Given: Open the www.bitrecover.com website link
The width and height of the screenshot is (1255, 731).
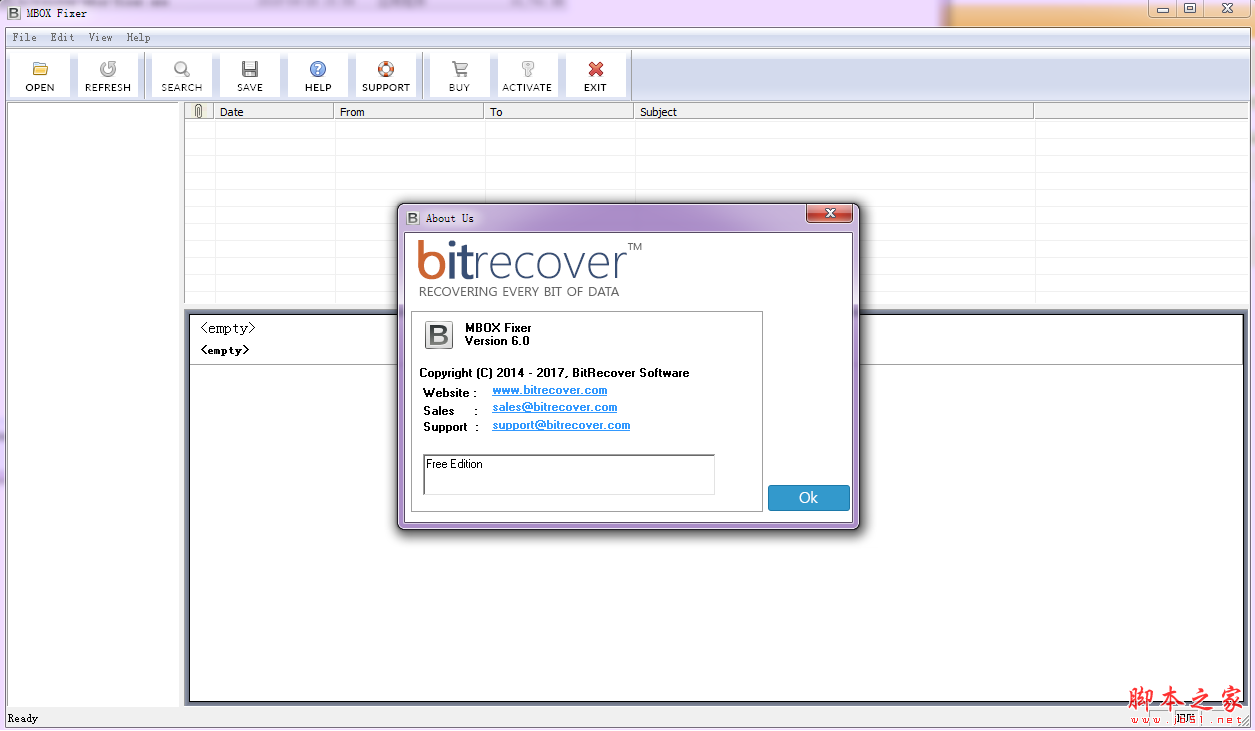Looking at the screenshot, I should (550, 390).
